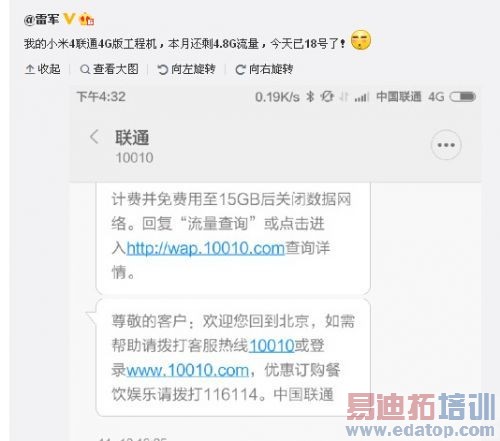Viewport: 500px width, 441px height.
Task: Tap the contact name 联通 in the header
Action: tap(132, 138)
